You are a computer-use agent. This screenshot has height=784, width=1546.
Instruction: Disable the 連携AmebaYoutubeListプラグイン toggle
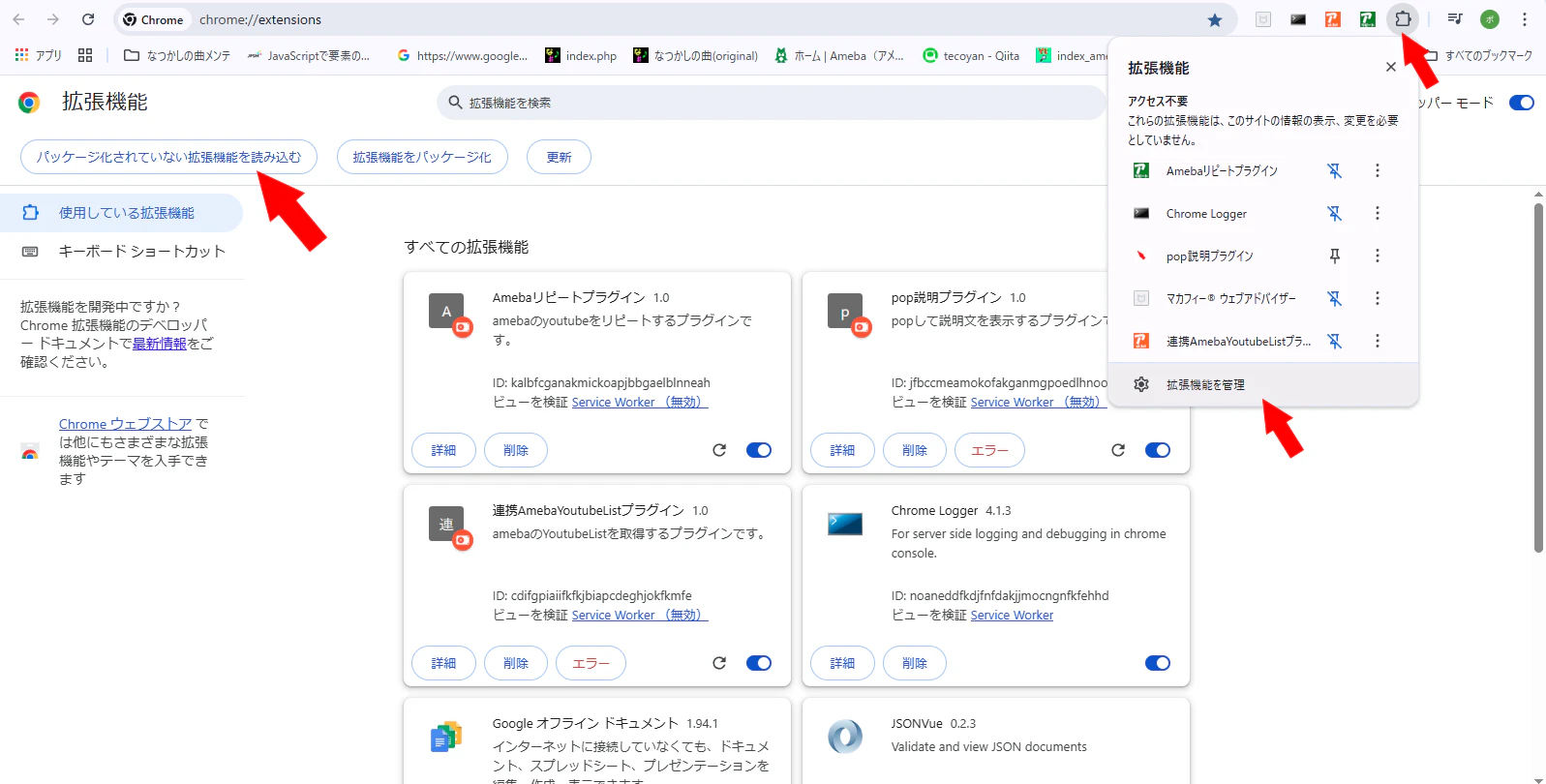click(x=759, y=663)
